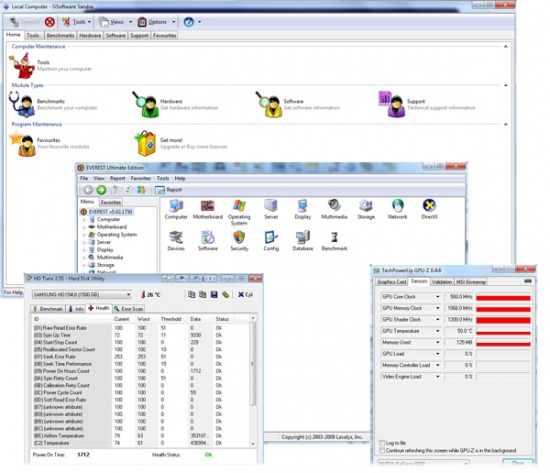Open Operating System icon in EVEREST
The image size is (550, 473).
(239, 206)
